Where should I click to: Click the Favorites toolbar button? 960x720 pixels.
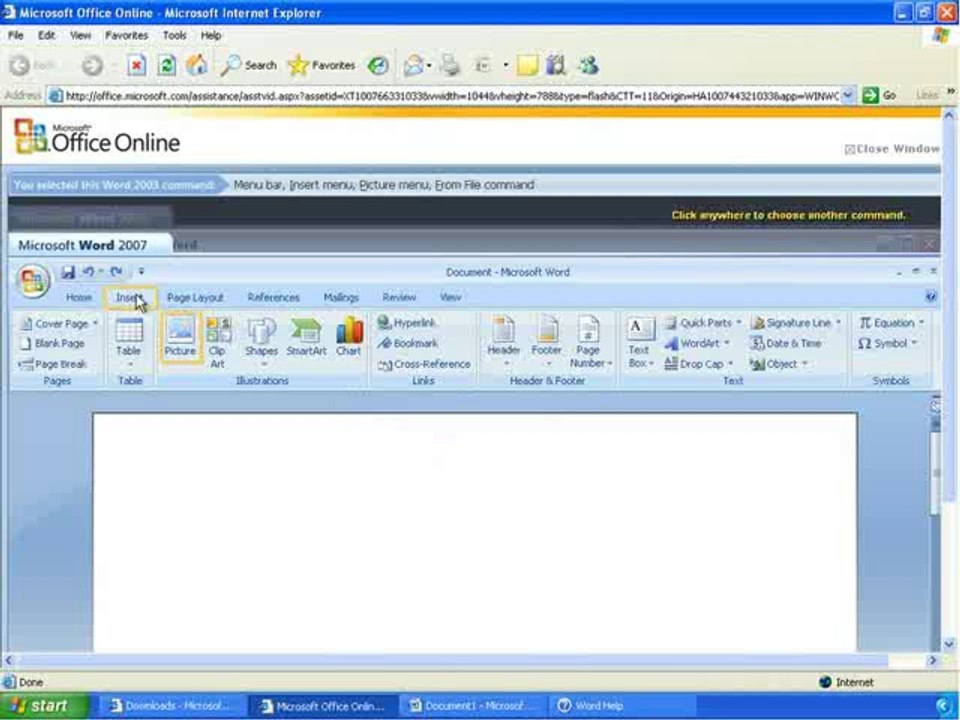pos(321,65)
